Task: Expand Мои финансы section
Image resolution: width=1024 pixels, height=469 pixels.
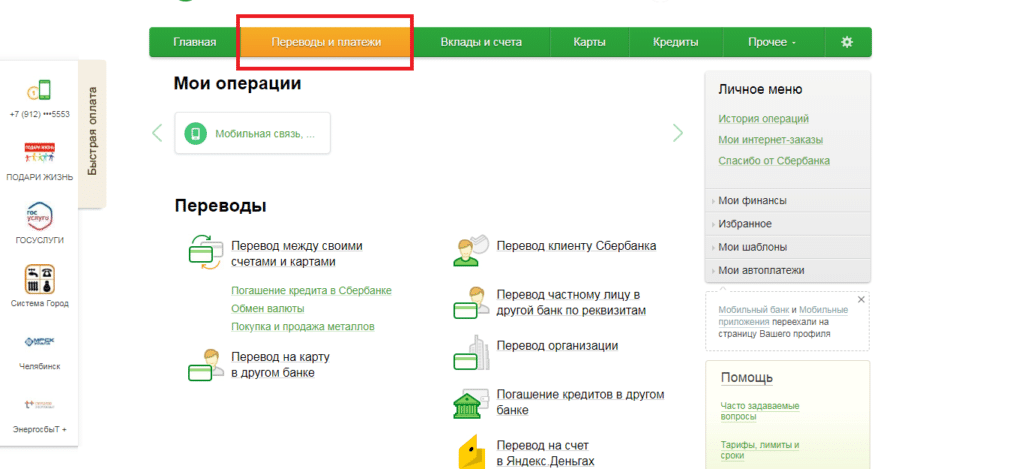Action: [x=788, y=201]
